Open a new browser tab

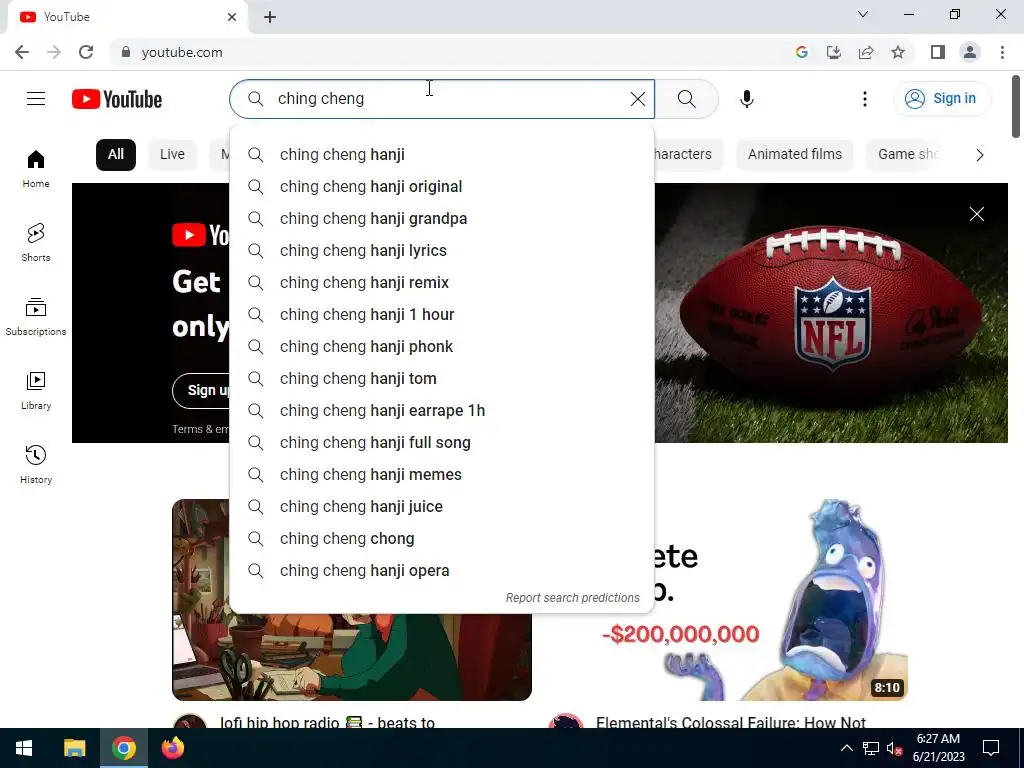[270, 17]
